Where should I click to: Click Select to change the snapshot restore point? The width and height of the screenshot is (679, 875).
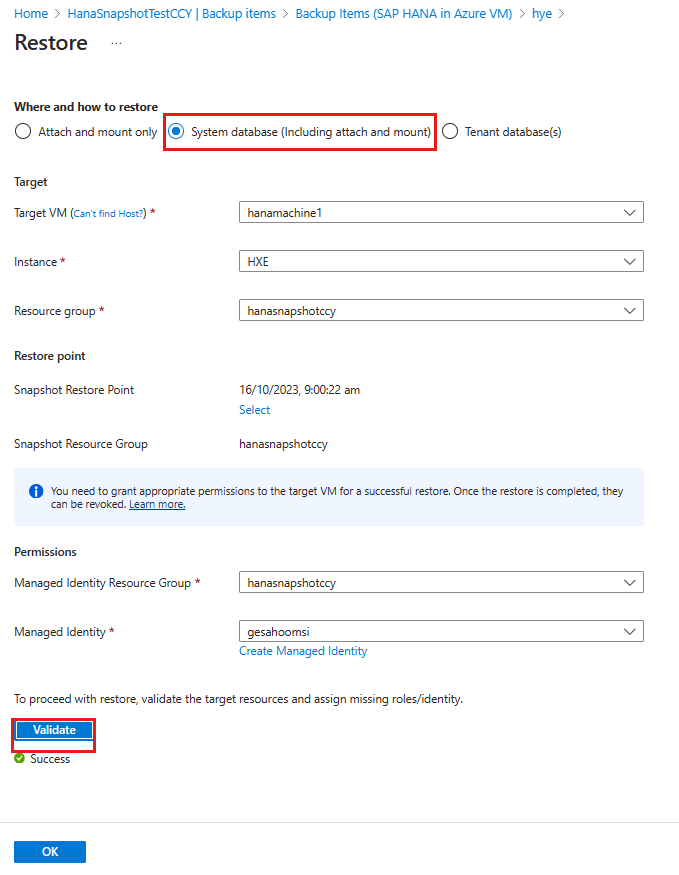pyautogui.click(x=254, y=409)
